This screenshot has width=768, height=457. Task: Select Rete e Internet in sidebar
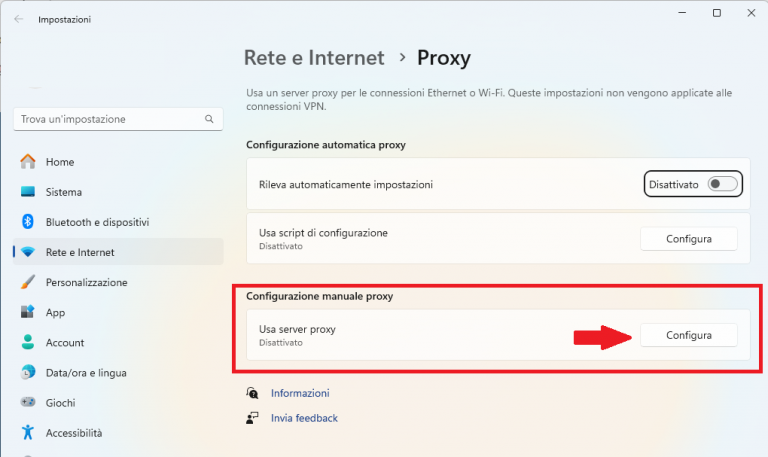118,252
